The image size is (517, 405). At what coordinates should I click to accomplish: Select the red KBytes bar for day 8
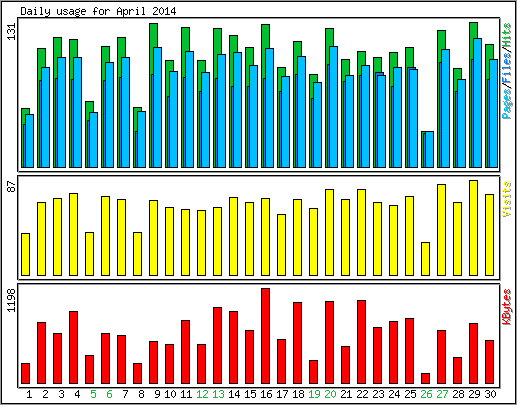point(138,374)
